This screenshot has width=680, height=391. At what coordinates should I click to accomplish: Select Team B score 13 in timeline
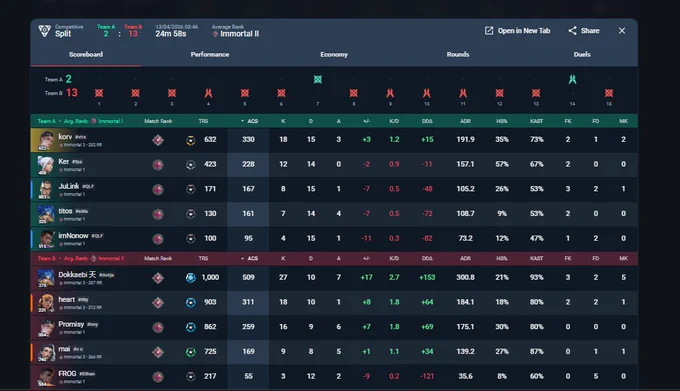[x=72, y=93]
